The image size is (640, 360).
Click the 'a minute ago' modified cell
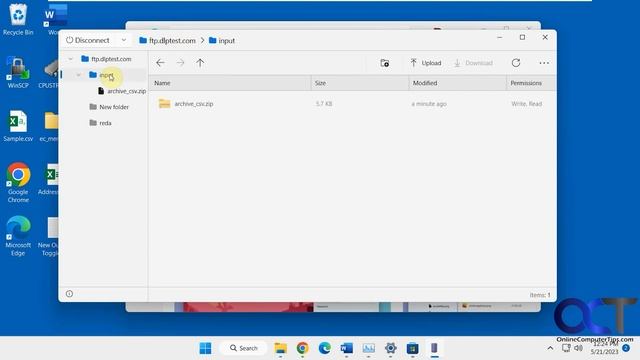tap(429, 104)
